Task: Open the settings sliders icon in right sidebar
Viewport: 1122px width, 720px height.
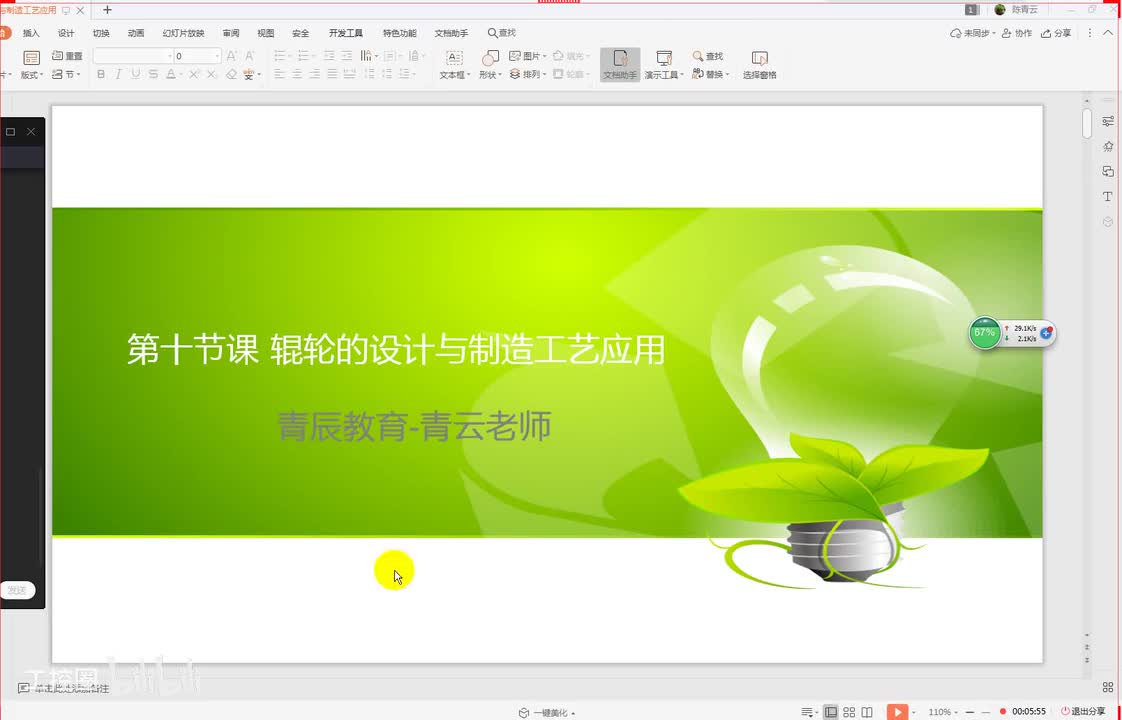Action: tap(1108, 121)
